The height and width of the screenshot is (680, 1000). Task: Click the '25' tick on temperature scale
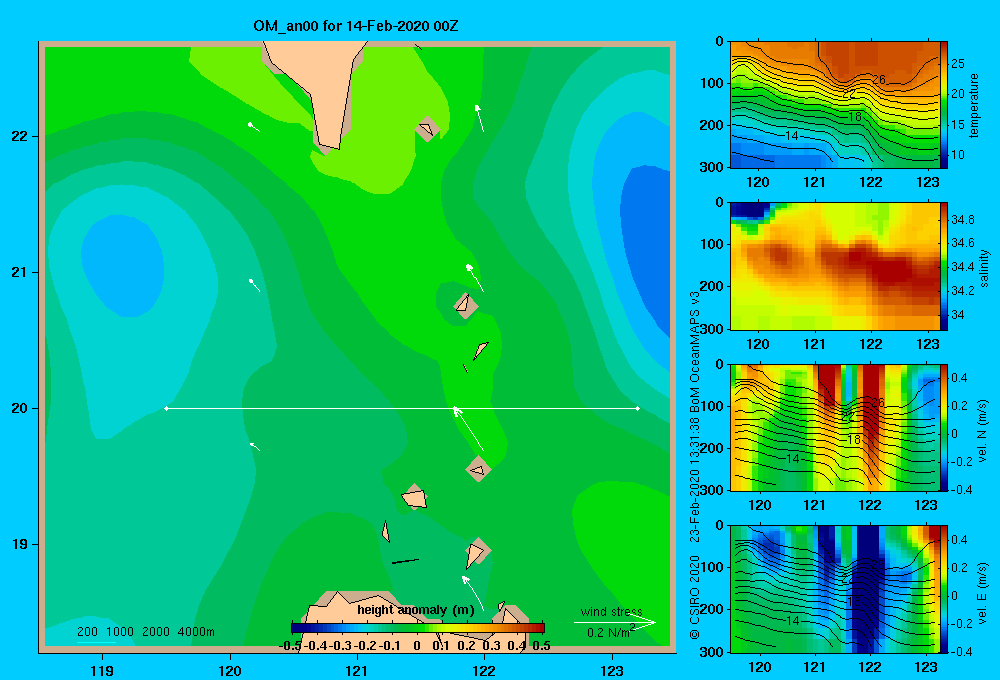pos(958,63)
